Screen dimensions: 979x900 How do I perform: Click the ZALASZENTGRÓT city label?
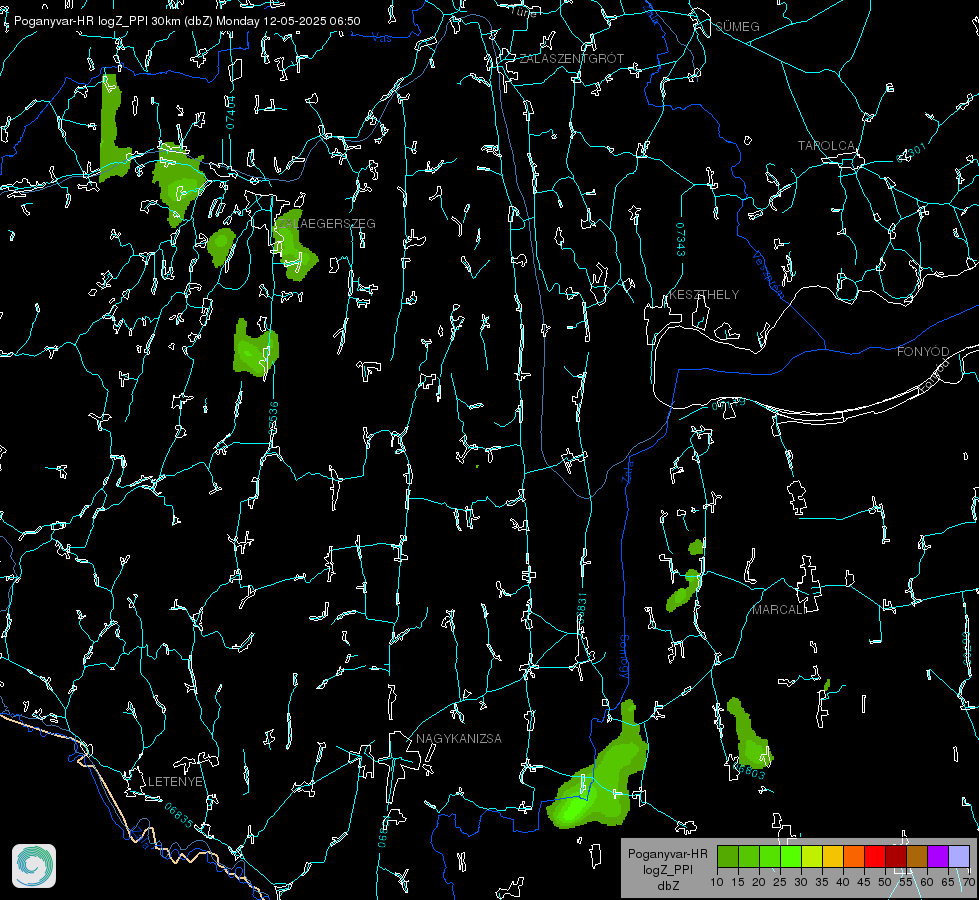(571, 59)
